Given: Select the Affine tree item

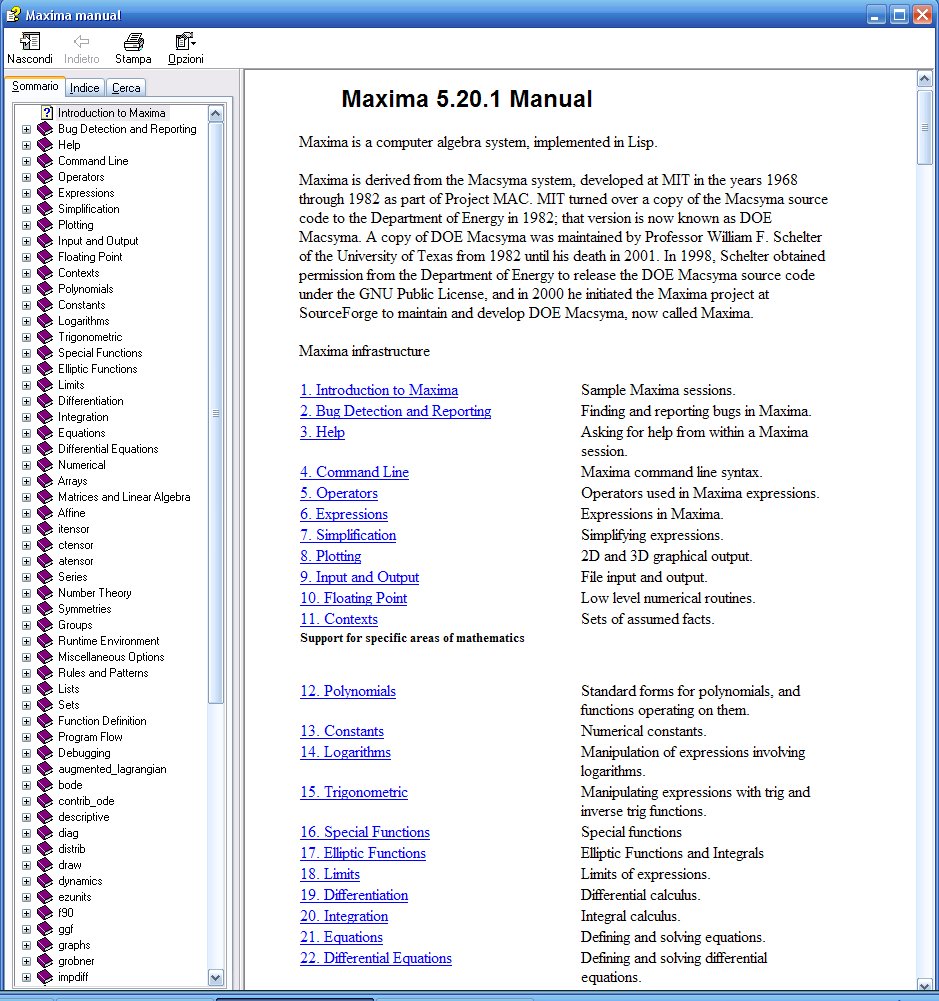Looking at the screenshot, I should click(x=71, y=513).
